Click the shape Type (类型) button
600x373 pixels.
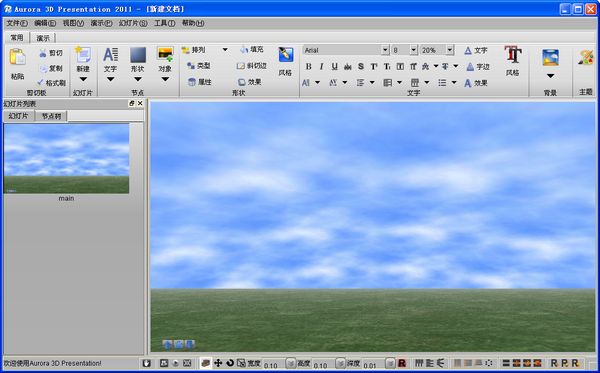[x=199, y=66]
